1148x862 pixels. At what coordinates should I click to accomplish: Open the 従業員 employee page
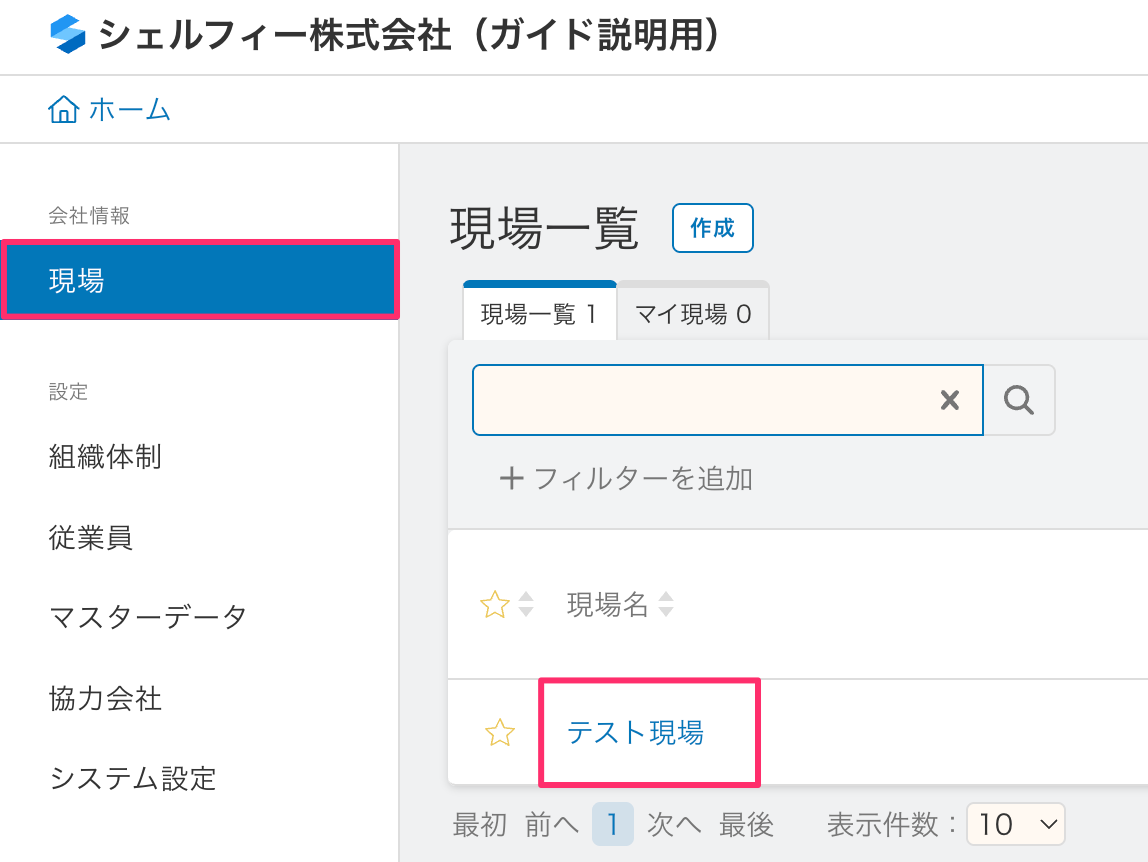pos(90,538)
